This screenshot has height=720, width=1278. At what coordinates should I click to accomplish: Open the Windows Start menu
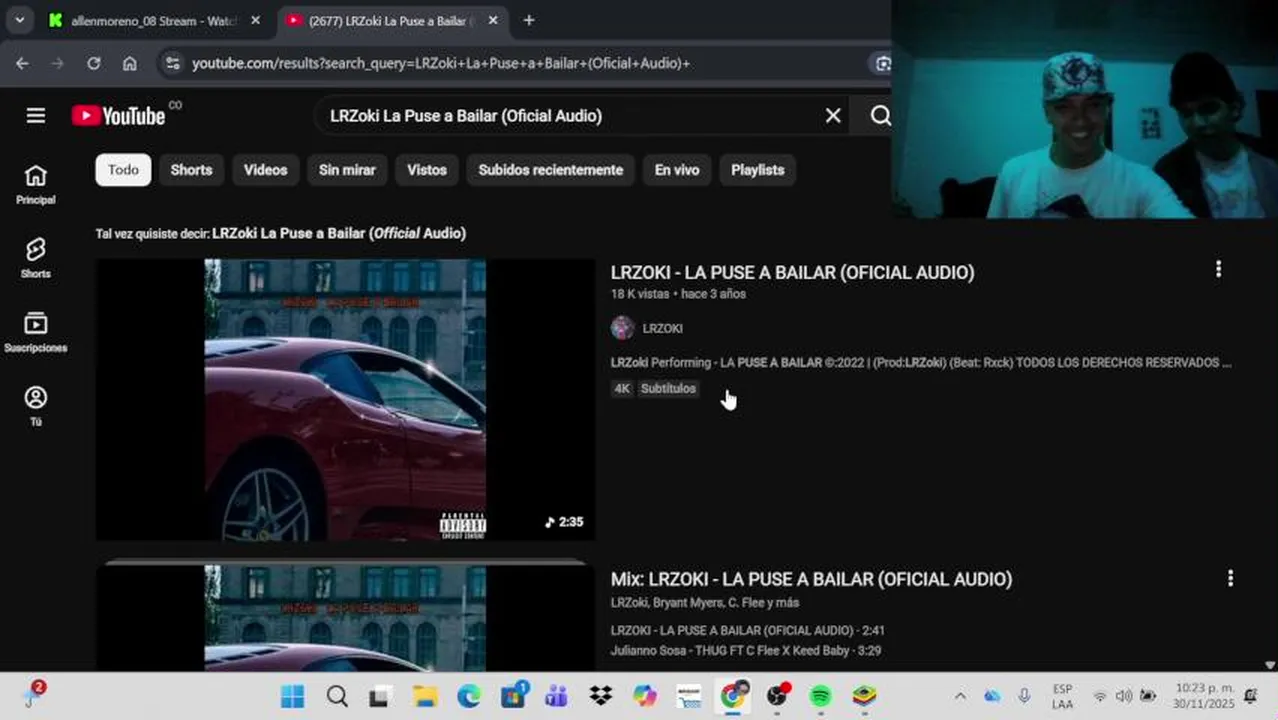[292, 696]
